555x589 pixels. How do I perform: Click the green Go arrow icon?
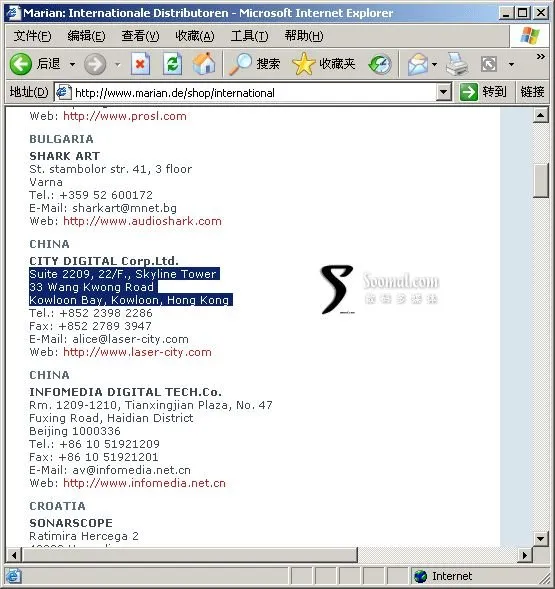tap(469, 92)
